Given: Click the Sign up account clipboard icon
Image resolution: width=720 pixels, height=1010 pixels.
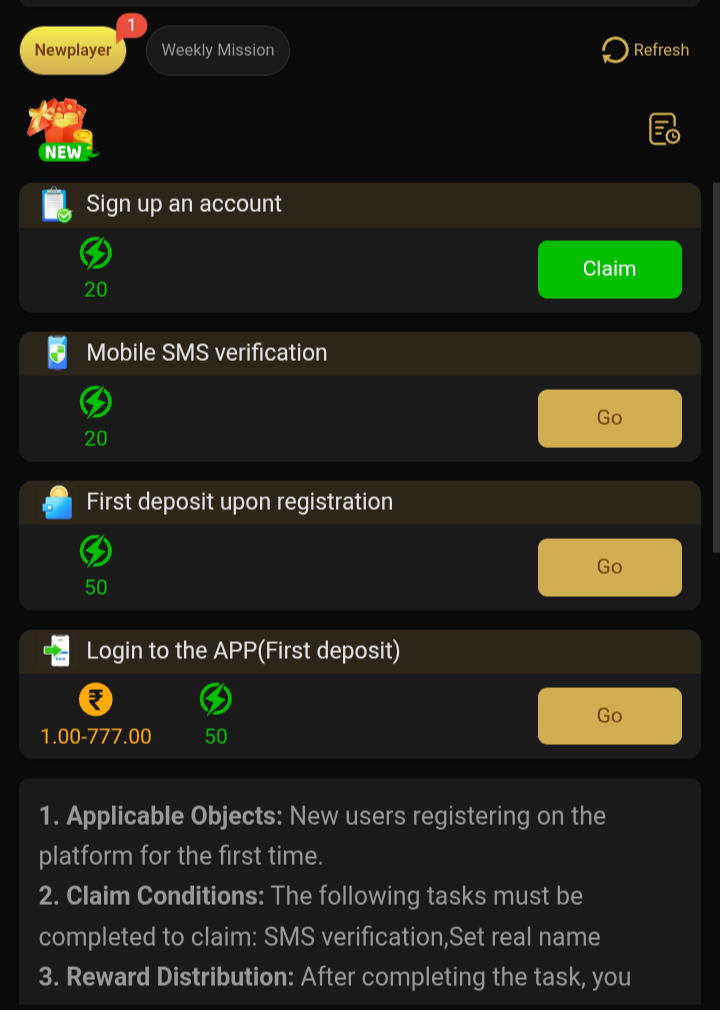Looking at the screenshot, I should tap(56, 204).
